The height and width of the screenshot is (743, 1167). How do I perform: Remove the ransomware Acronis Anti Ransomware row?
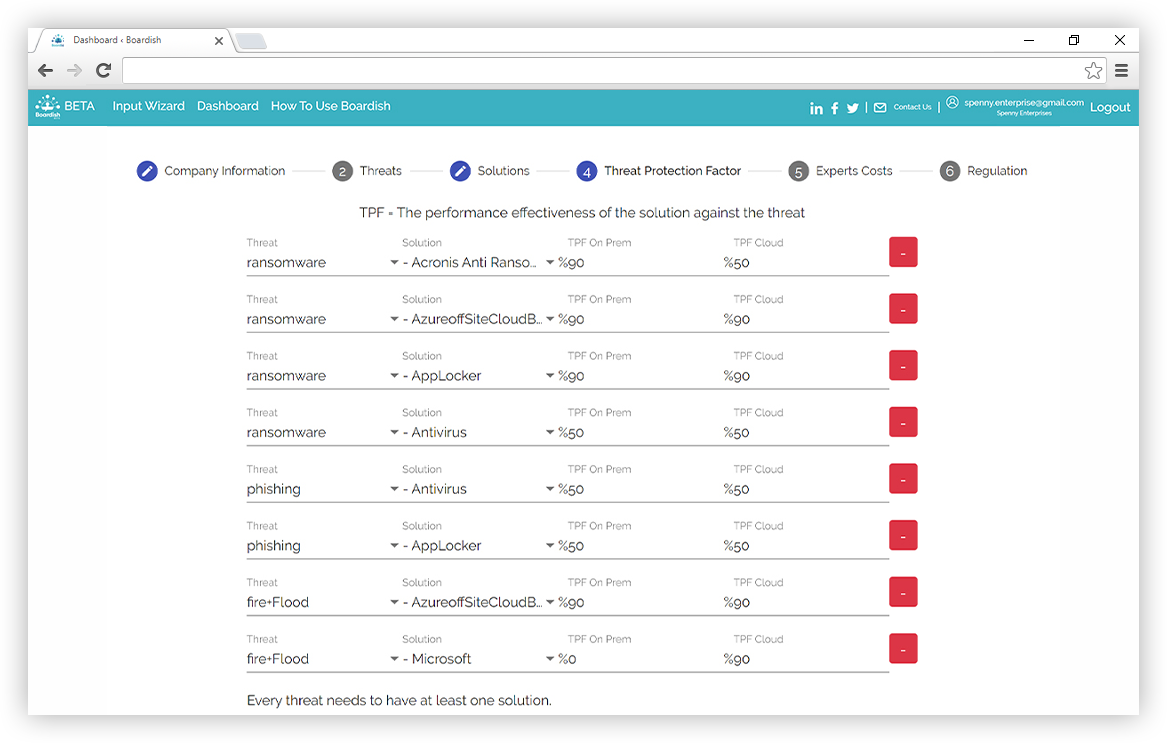(903, 252)
